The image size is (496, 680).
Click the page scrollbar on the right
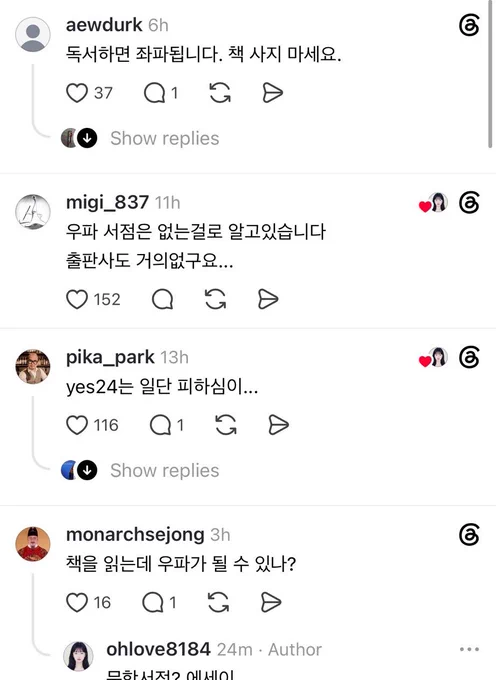(x=490, y=74)
